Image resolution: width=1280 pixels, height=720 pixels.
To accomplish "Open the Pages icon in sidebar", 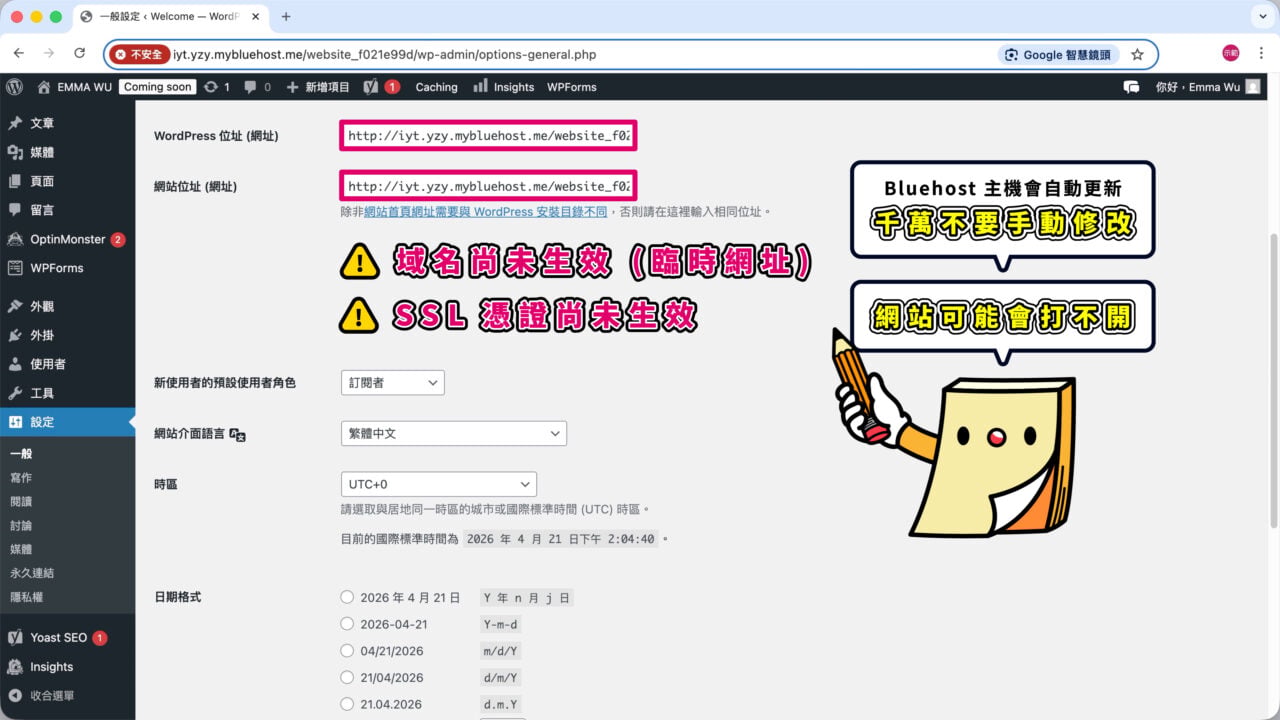I will [x=15, y=181].
